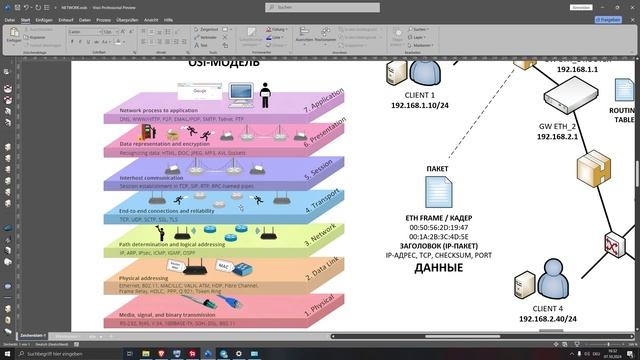Click the Suchen search box in title bar
Viewport: 640px width, 360px height.
click(x=322, y=7)
